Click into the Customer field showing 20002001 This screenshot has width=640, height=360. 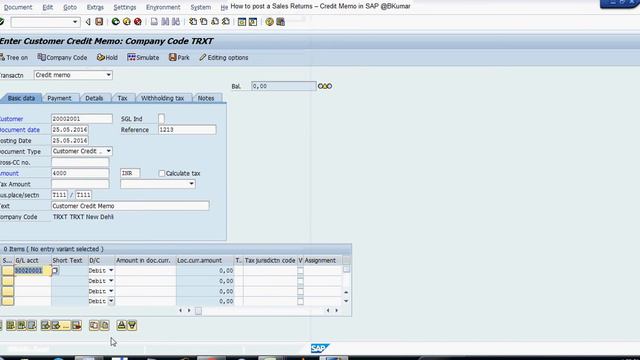click(x=82, y=119)
